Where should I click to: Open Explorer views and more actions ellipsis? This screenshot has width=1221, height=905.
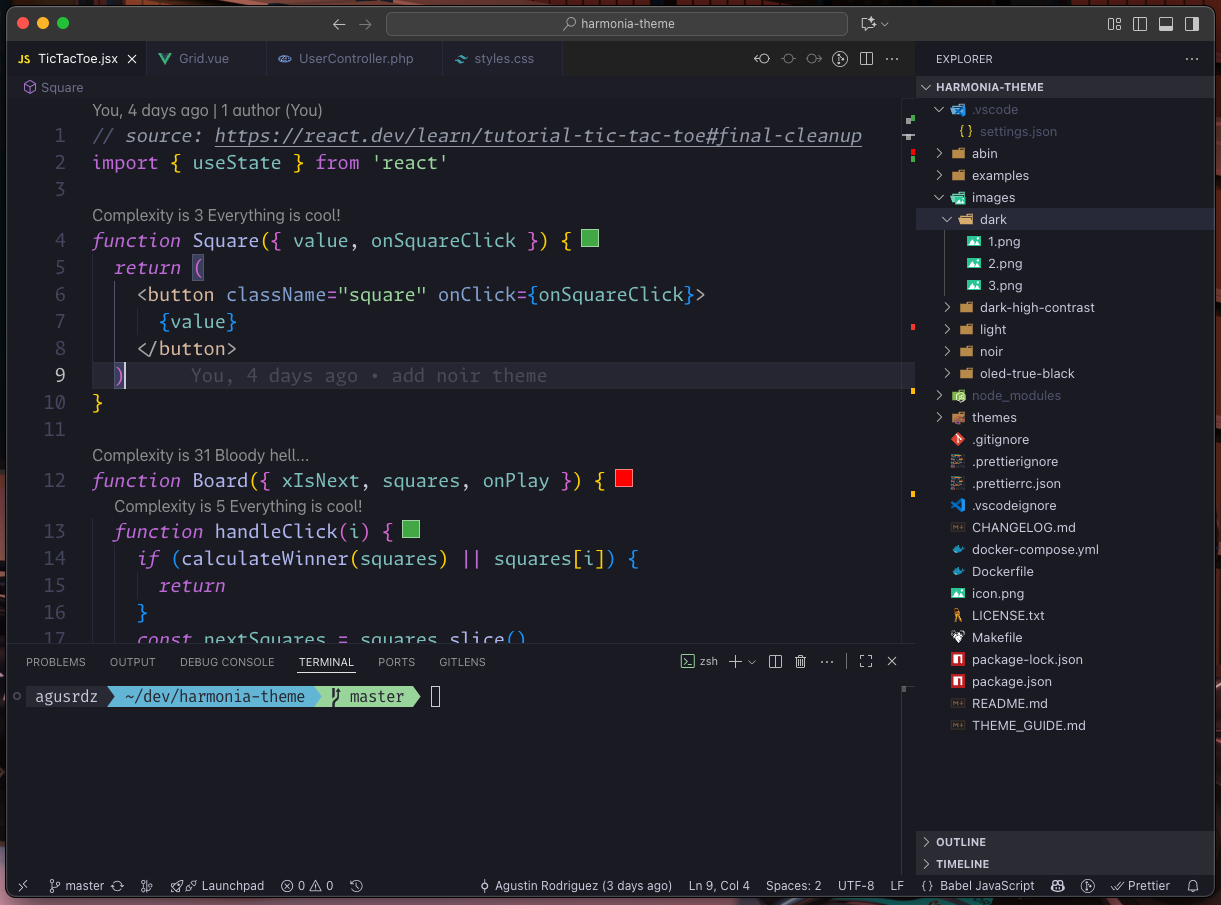point(1191,59)
